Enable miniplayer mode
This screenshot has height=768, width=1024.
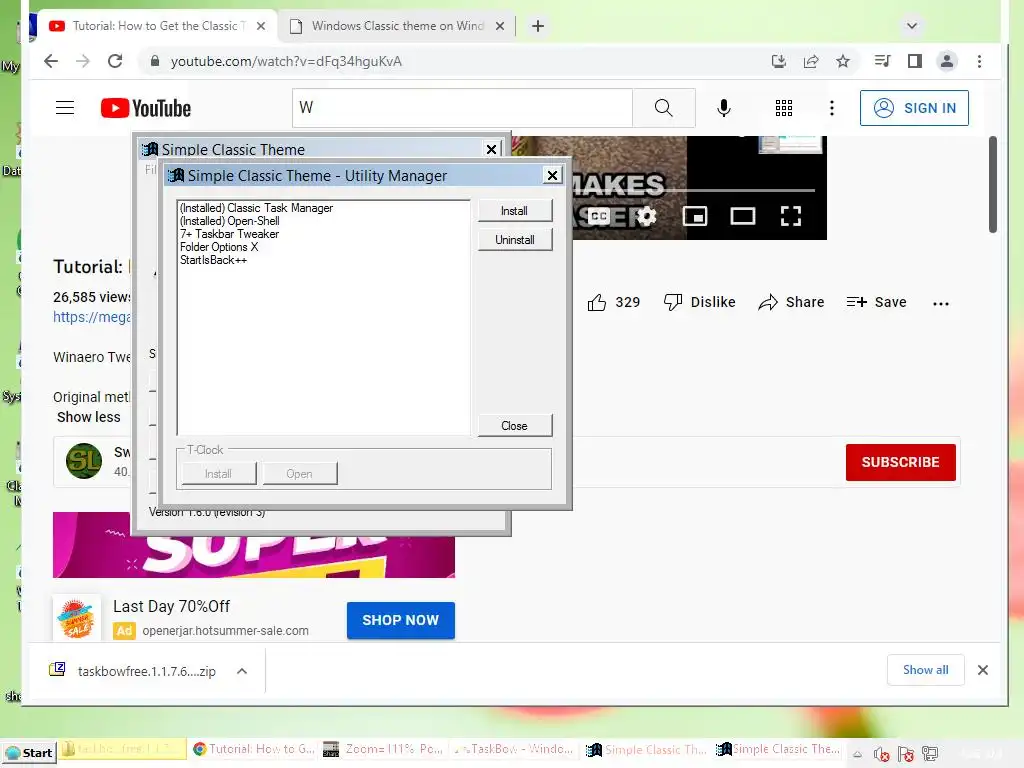[x=695, y=216]
